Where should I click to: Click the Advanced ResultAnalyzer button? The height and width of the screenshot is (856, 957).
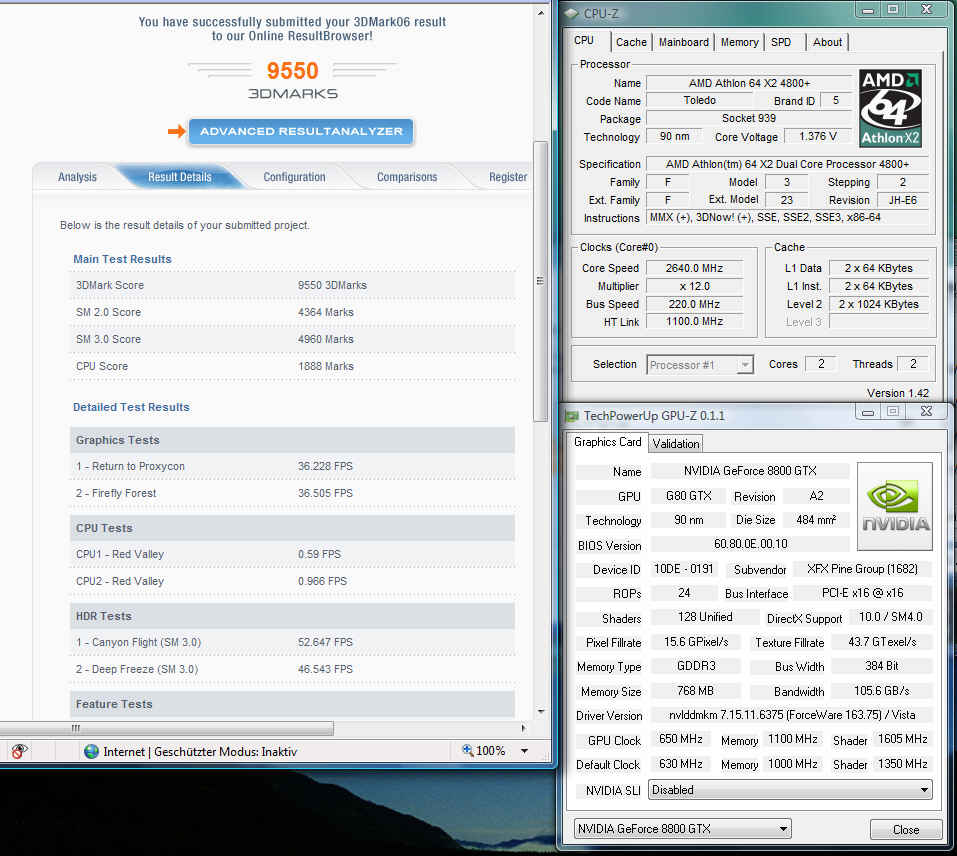coord(301,131)
